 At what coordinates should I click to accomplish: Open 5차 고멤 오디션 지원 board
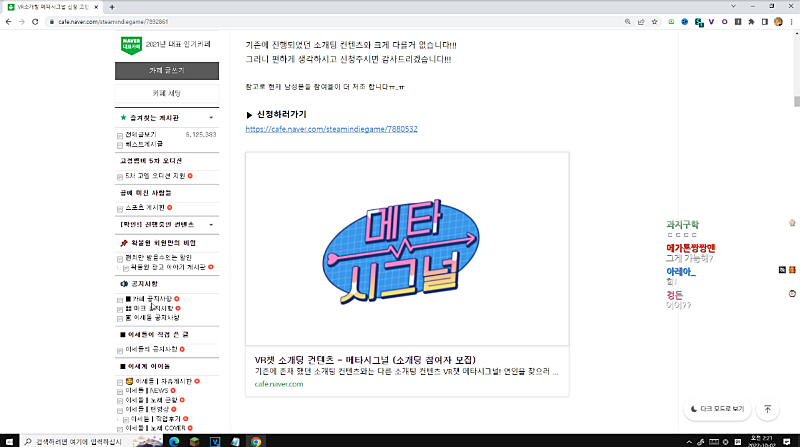click(155, 176)
